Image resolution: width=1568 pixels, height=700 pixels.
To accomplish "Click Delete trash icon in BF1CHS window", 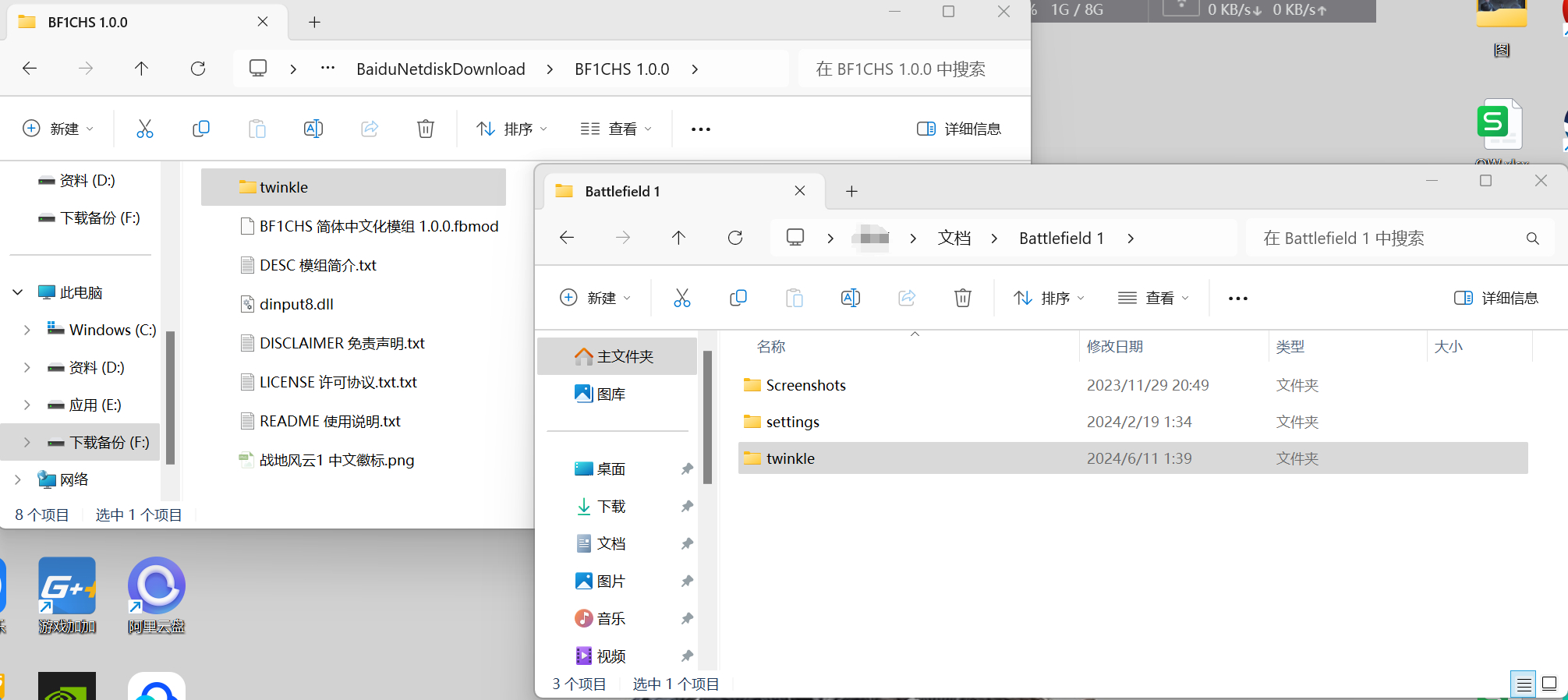I will coord(426,129).
